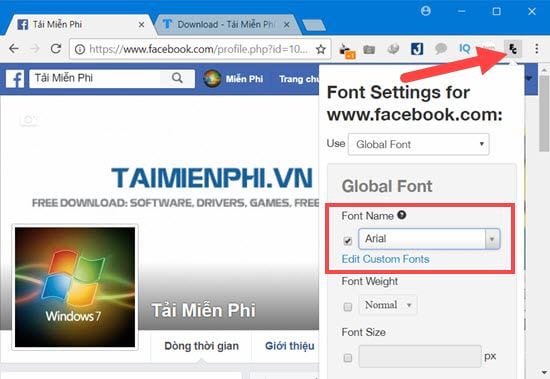Click the Chrome profile avatar icon
This screenshot has height=379, width=550.
426,11
